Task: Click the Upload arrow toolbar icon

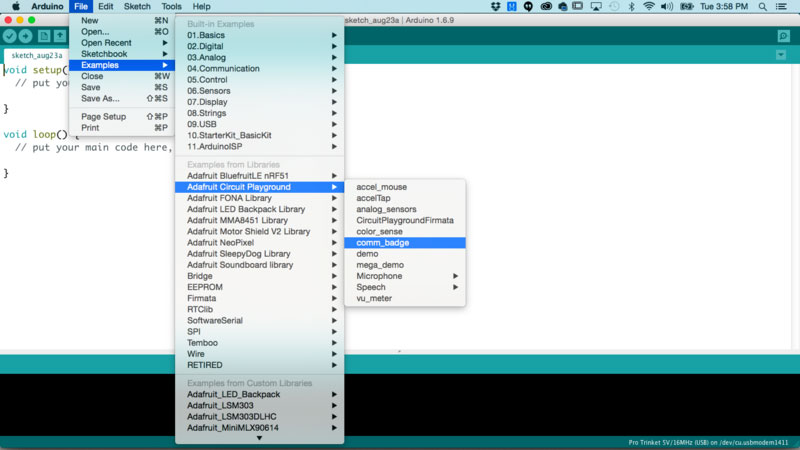Action: pyautogui.click(x=26, y=36)
